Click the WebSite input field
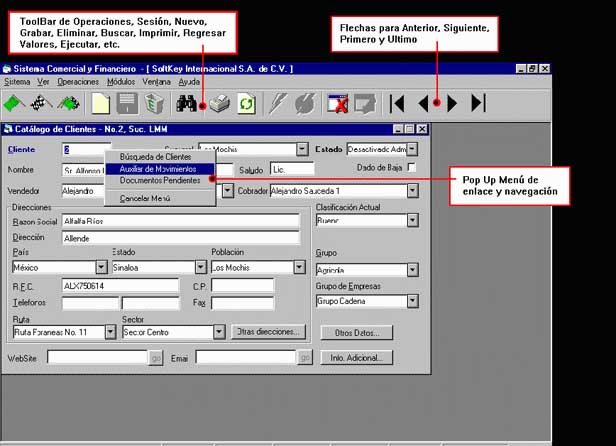 coord(97,358)
